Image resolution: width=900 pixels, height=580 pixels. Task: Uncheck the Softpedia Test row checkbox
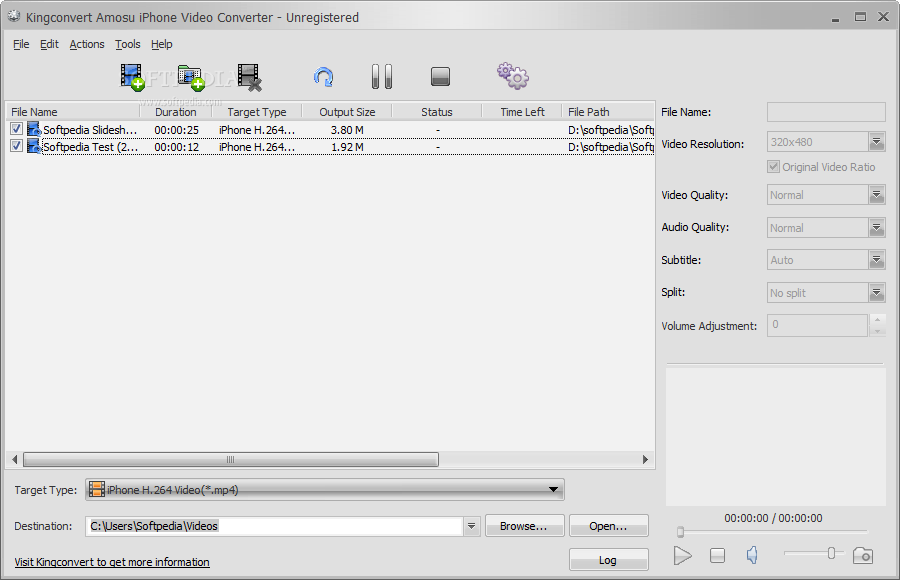point(16,146)
